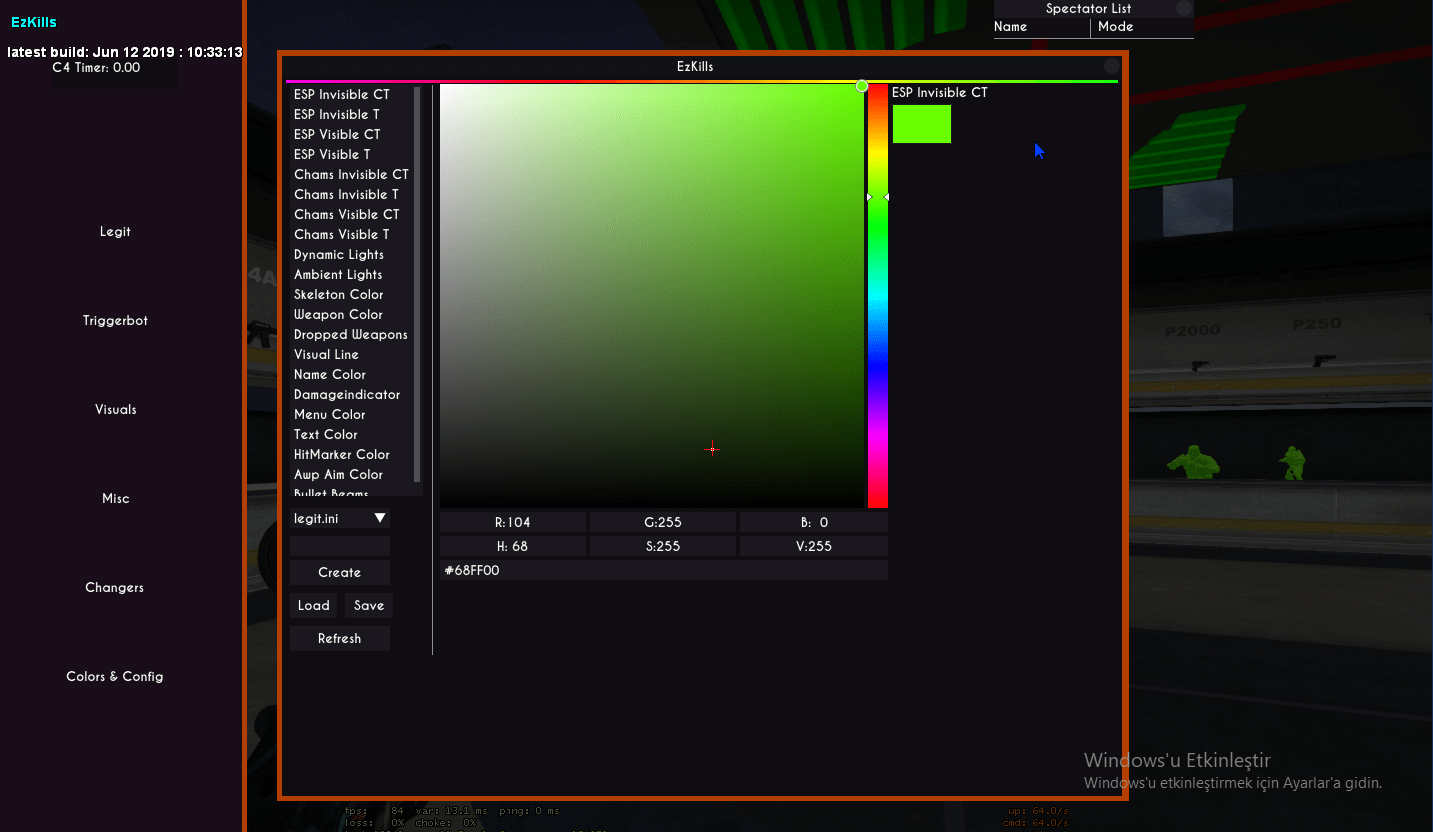Click the H: 68 hue value field
Screen dimensions: 1433x832
[513, 546]
